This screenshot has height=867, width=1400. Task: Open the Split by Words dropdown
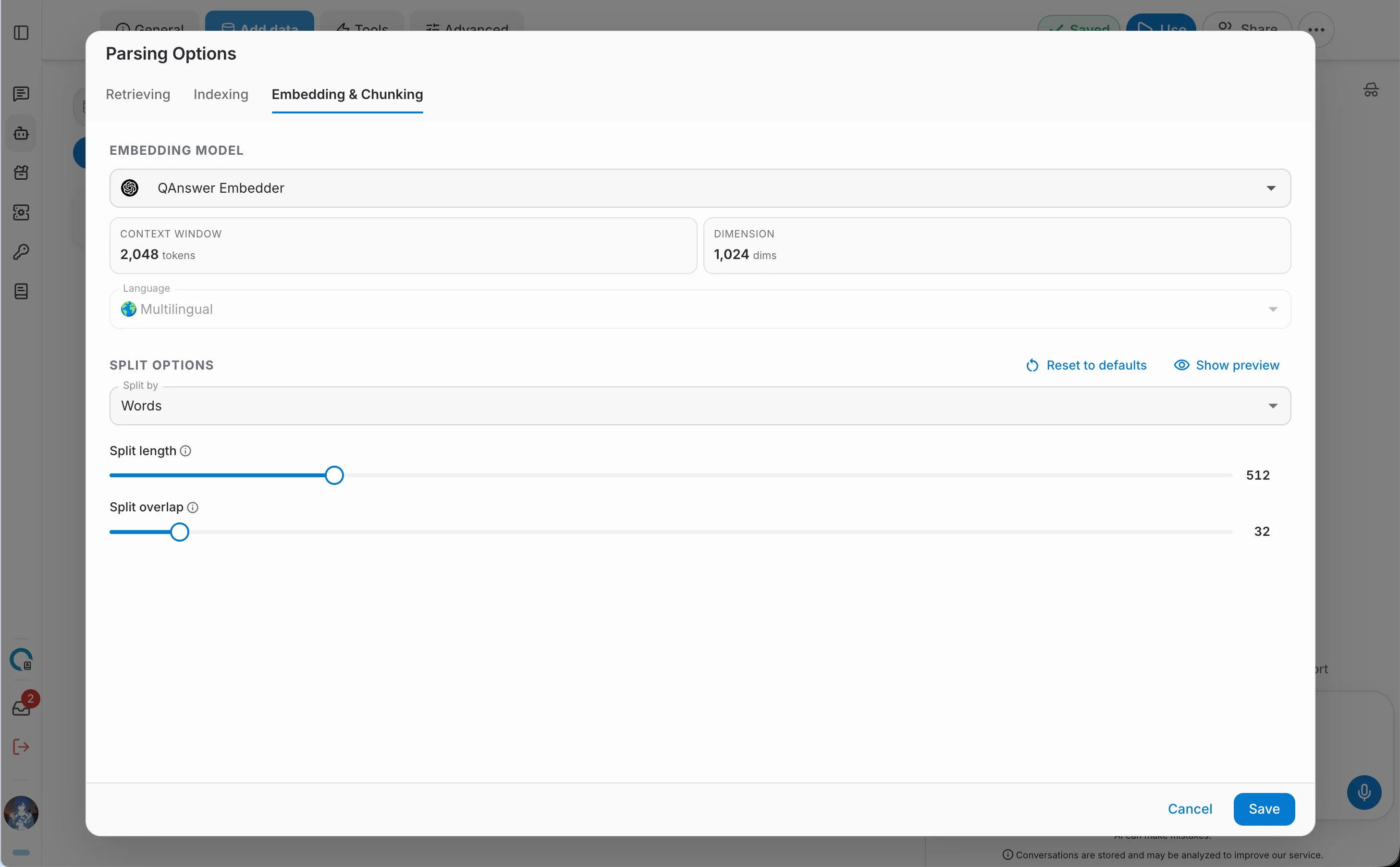pyautogui.click(x=700, y=406)
